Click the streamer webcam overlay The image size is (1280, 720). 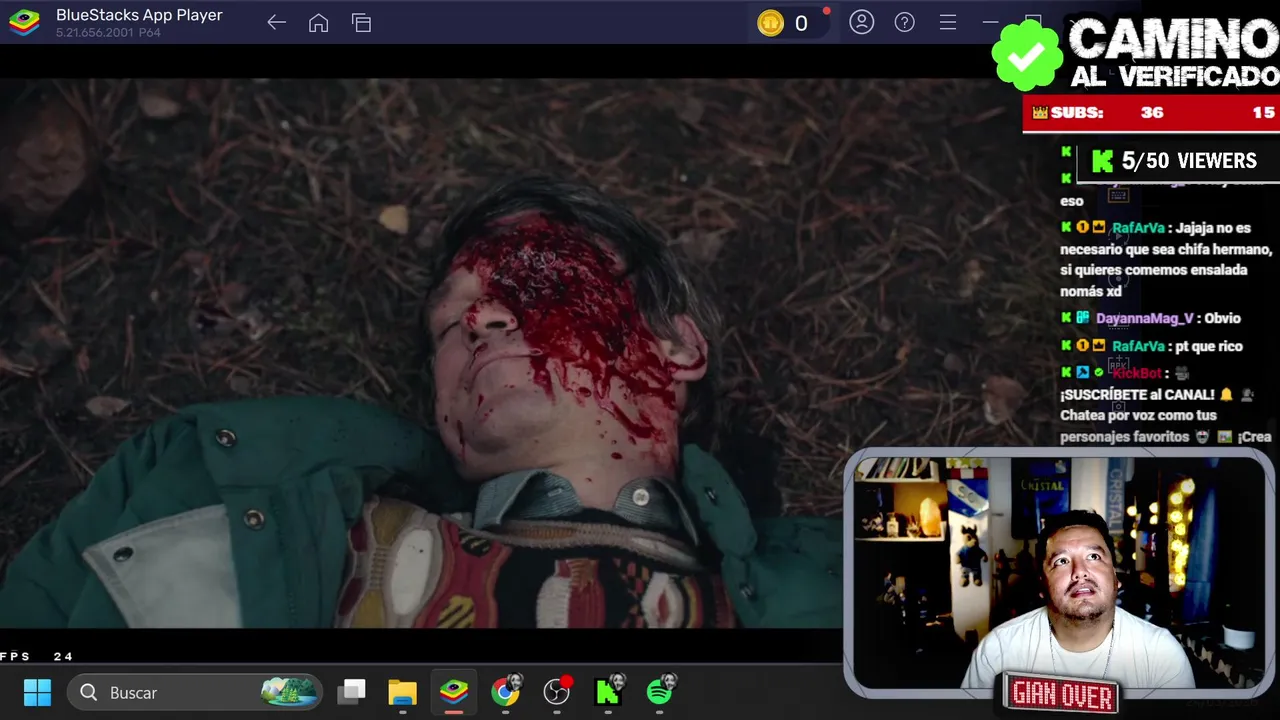point(1059,572)
